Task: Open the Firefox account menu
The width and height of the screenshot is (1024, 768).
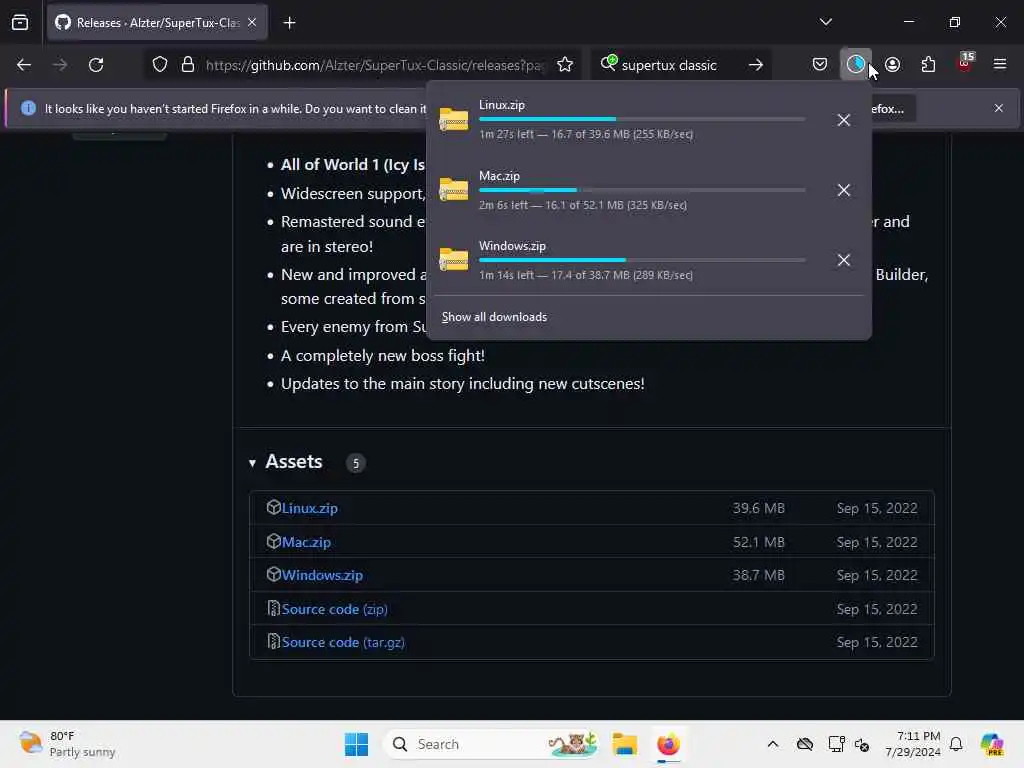Action: (x=893, y=65)
